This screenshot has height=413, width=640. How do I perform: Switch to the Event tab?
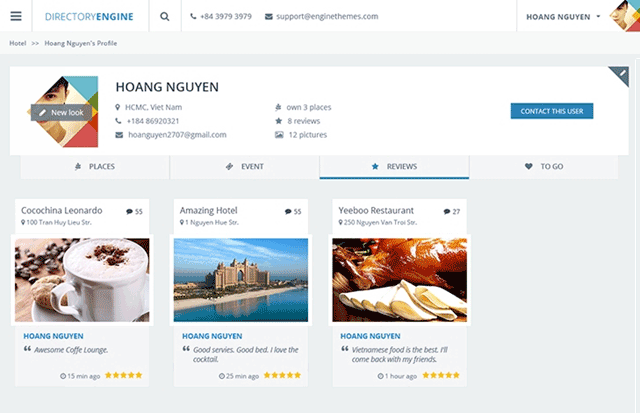tap(244, 167)
